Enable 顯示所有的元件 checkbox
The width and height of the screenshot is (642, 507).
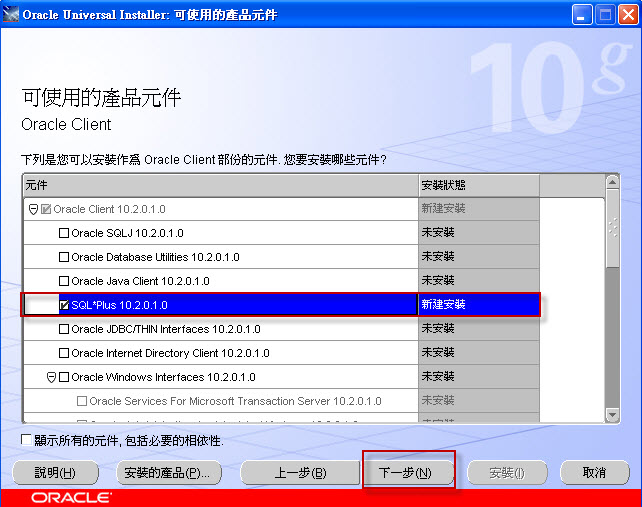[x=27, y=440]
